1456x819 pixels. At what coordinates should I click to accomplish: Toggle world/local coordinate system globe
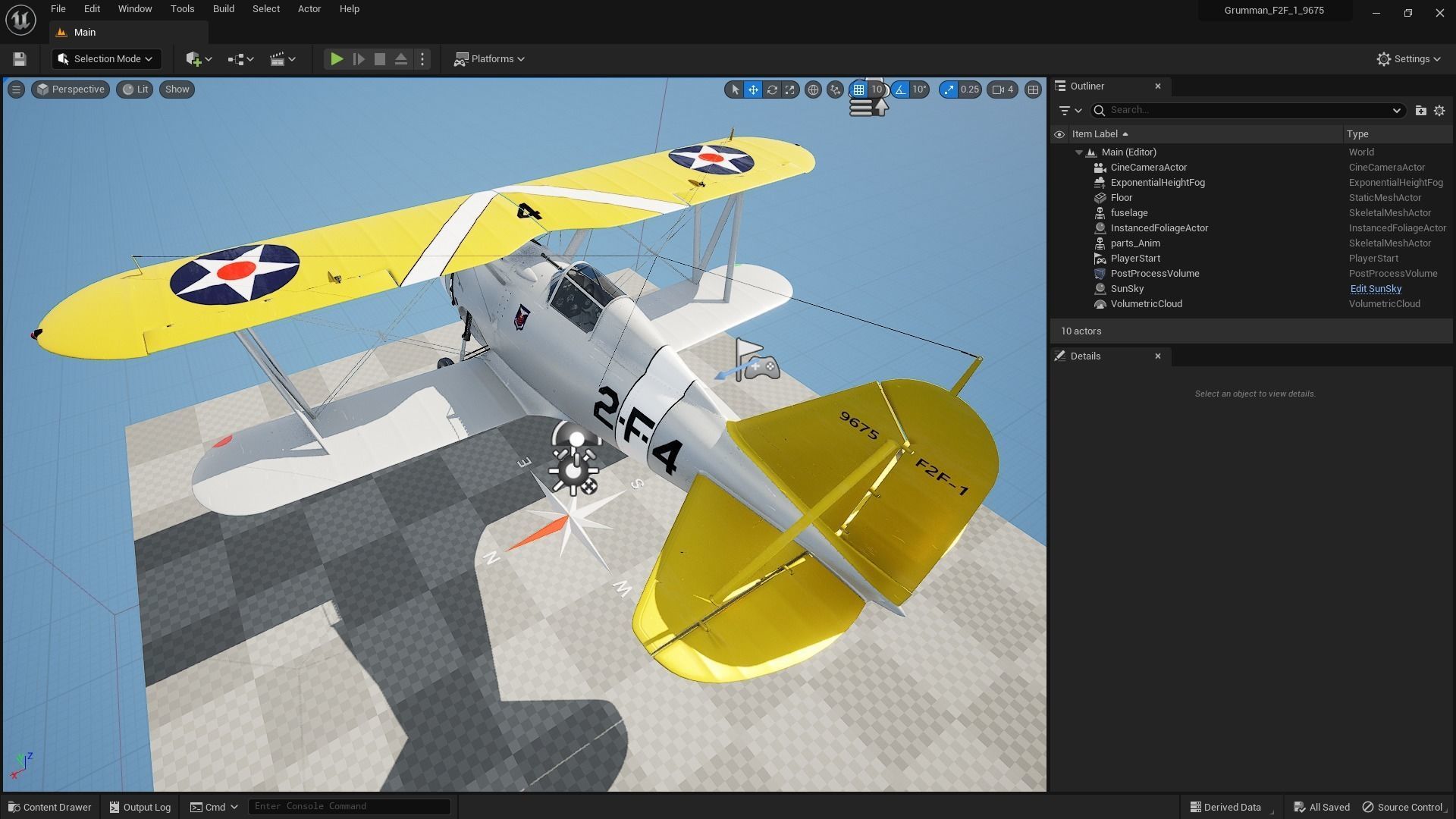[813, 89]
